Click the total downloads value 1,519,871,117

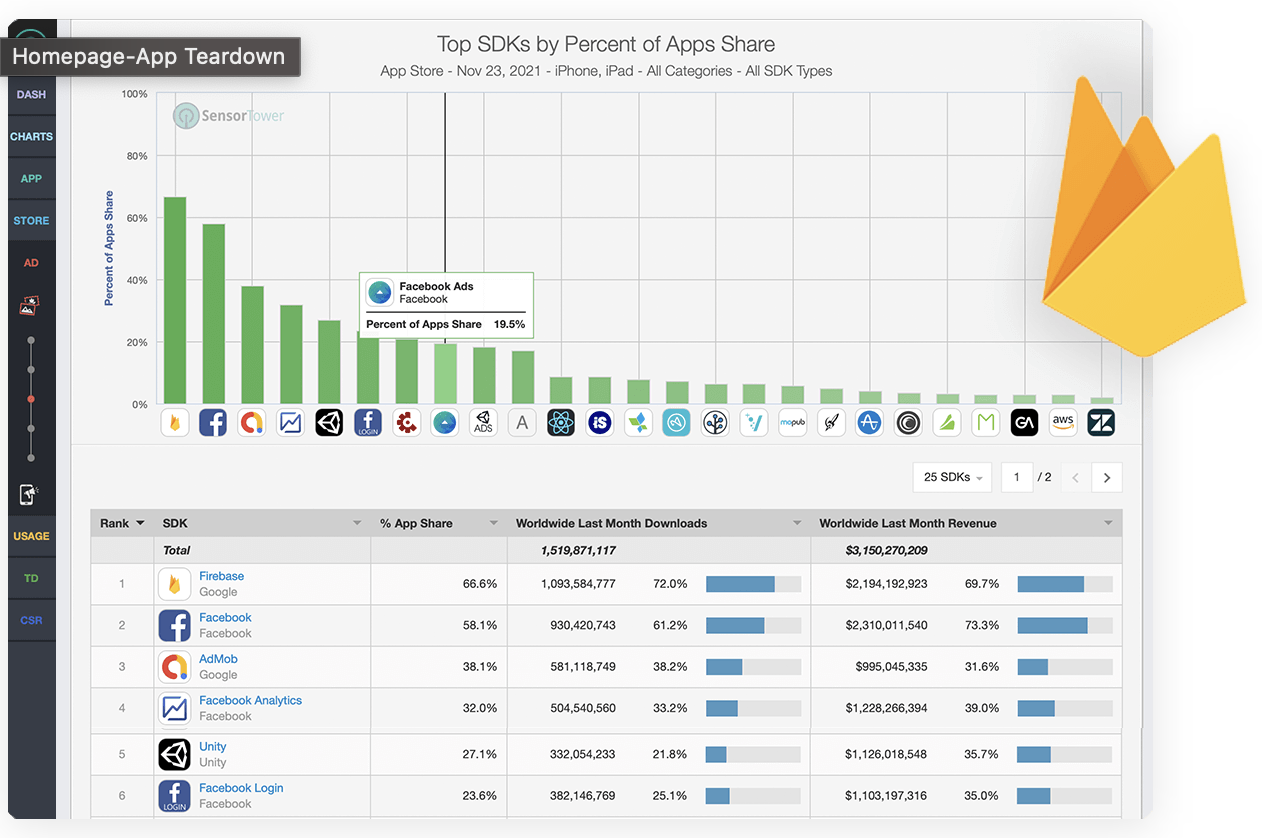[x=578, y=550]
